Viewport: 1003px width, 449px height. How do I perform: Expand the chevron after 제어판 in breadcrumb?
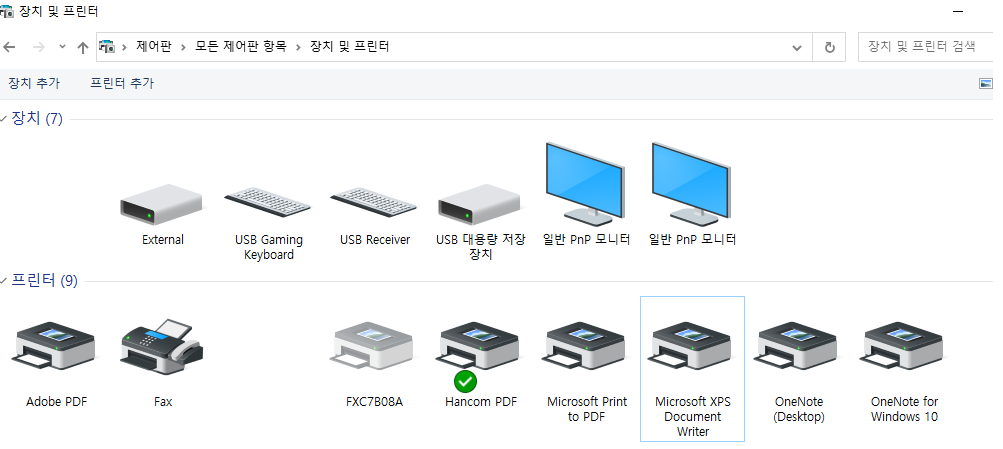[183, 47]
